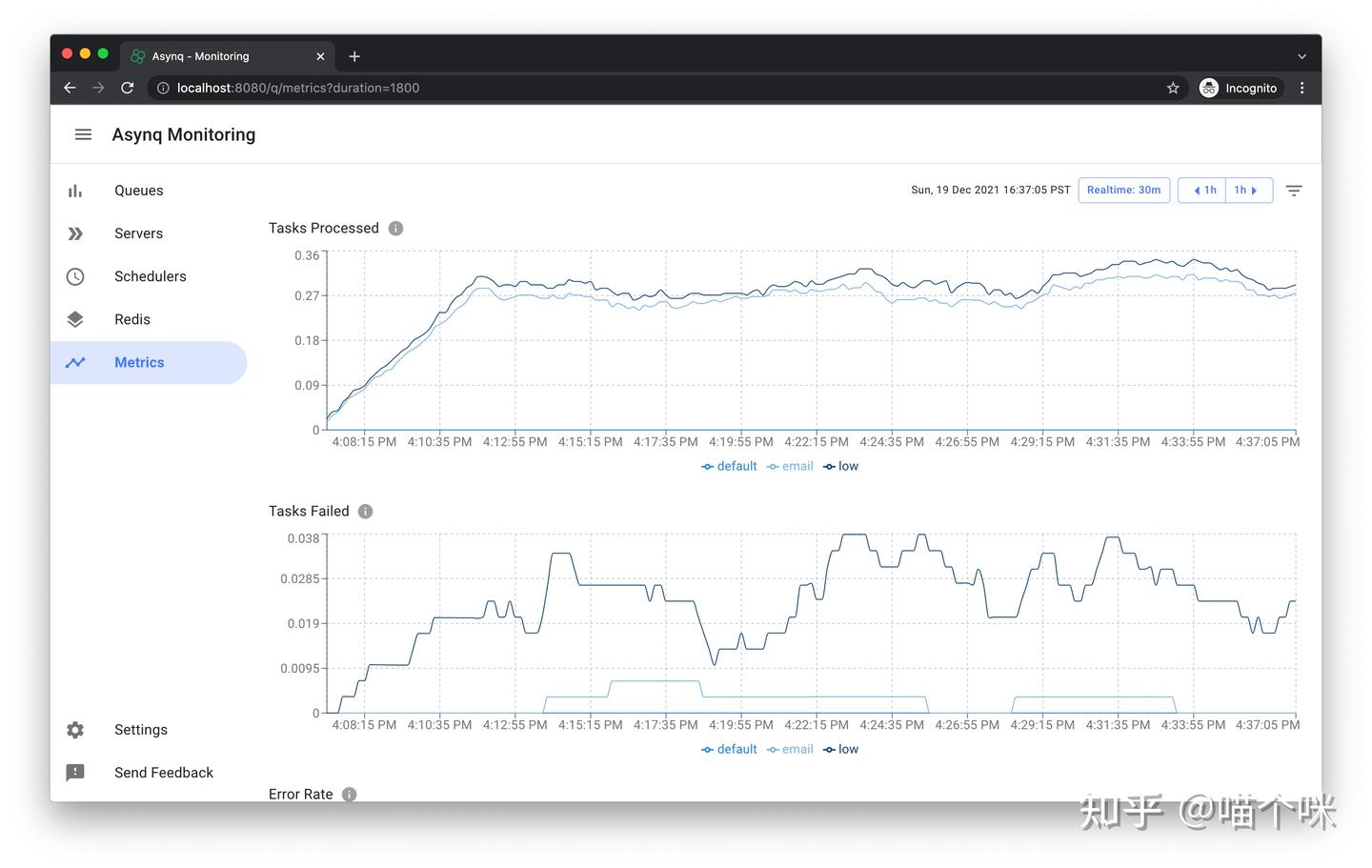This screenshot has height=868, width=1372.
Task: Select Metrics in the sidebar navigation
Action: [139, 362]
